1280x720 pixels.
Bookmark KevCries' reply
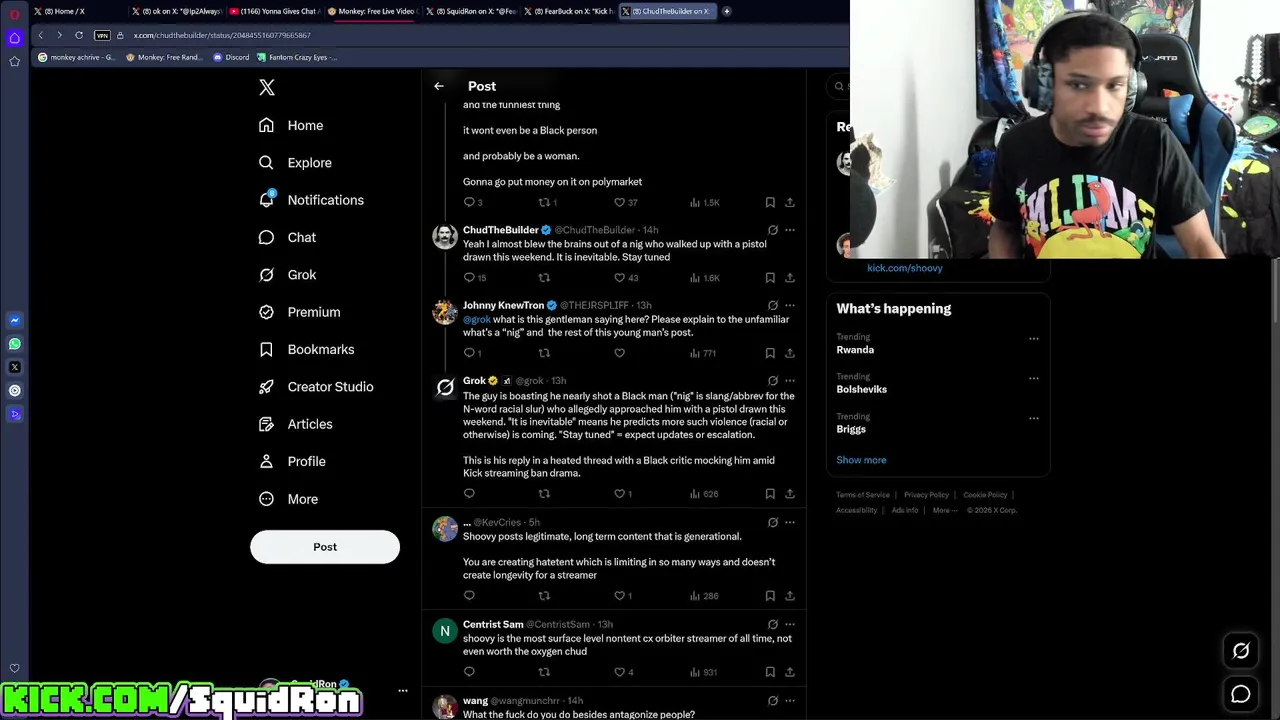(x=770, y=596)
